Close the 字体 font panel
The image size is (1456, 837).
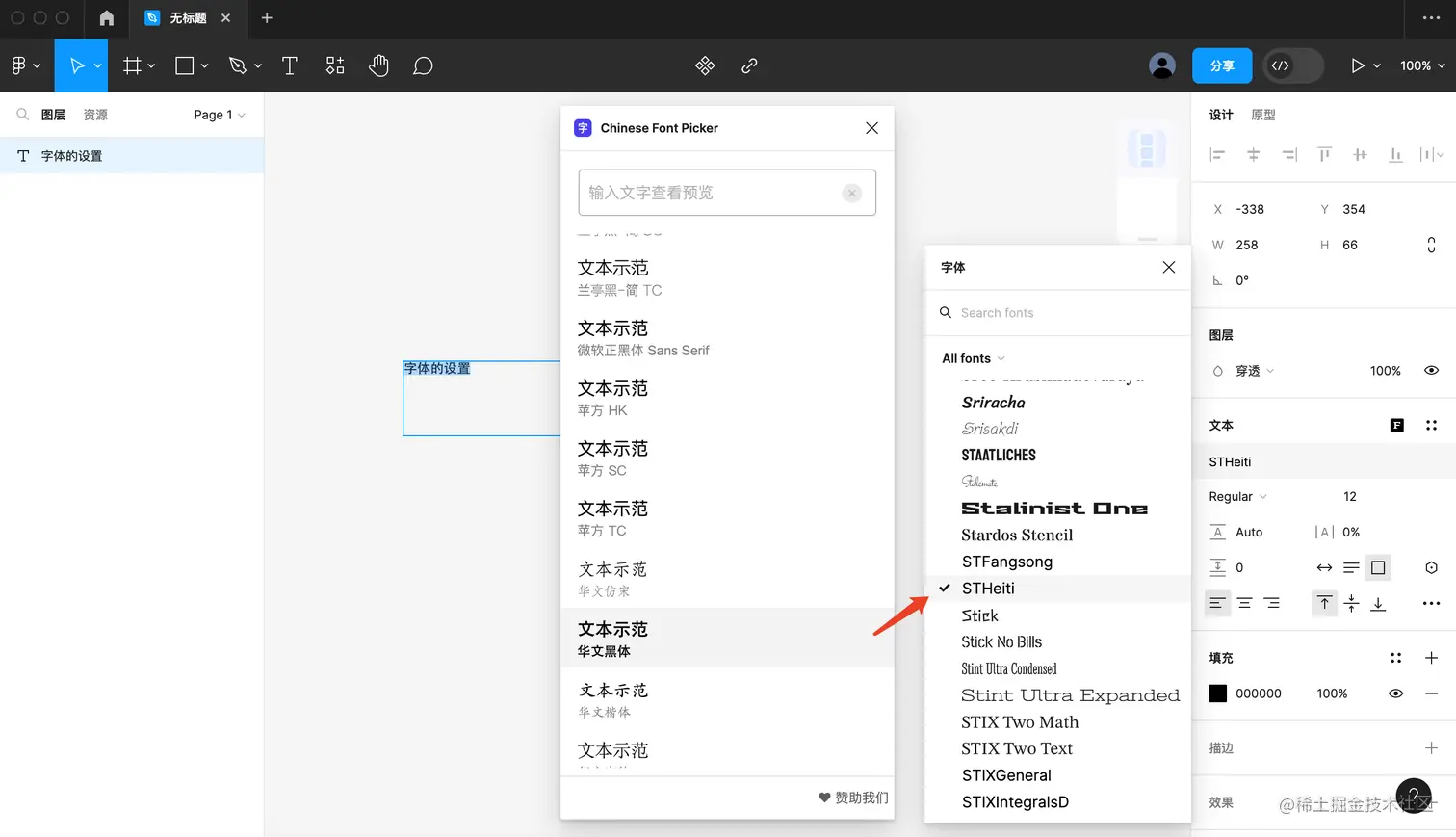click(x=1168, y=267)
